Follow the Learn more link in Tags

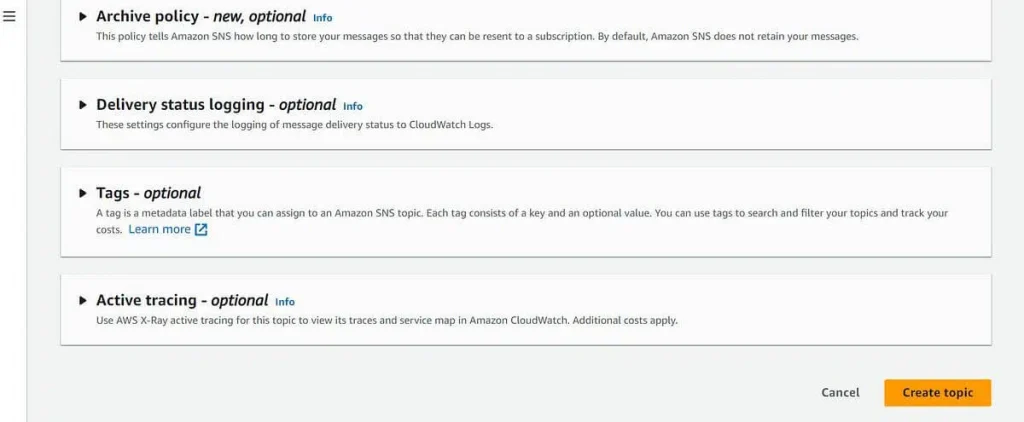(159, 229)
